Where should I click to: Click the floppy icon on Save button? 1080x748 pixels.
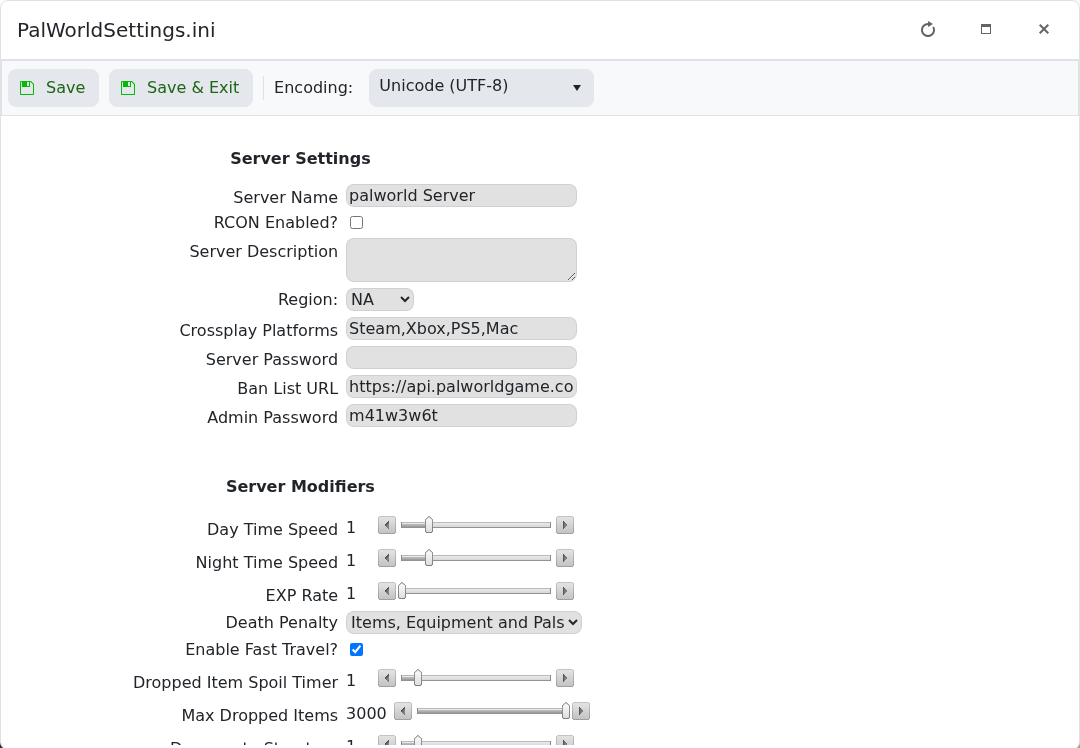(x=27, y=88)
